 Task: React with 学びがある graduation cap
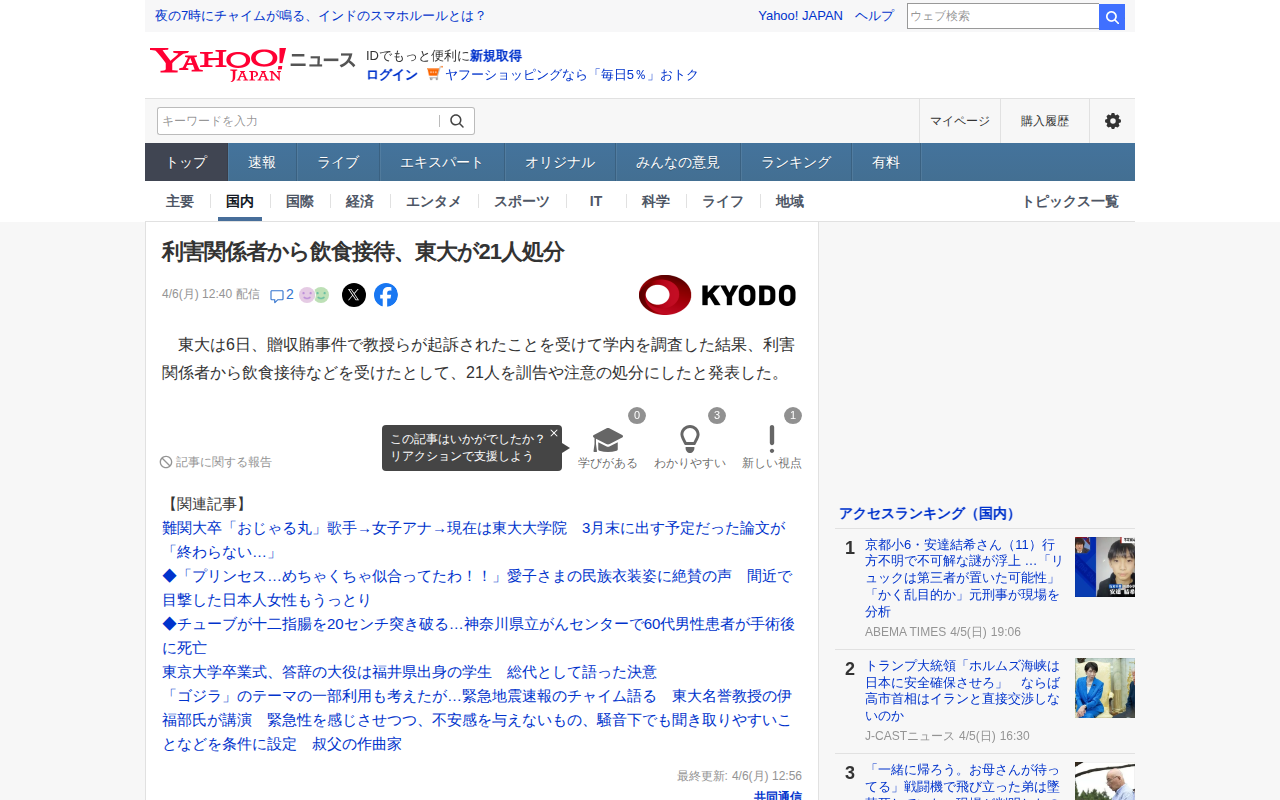click(x=607, y=440)
